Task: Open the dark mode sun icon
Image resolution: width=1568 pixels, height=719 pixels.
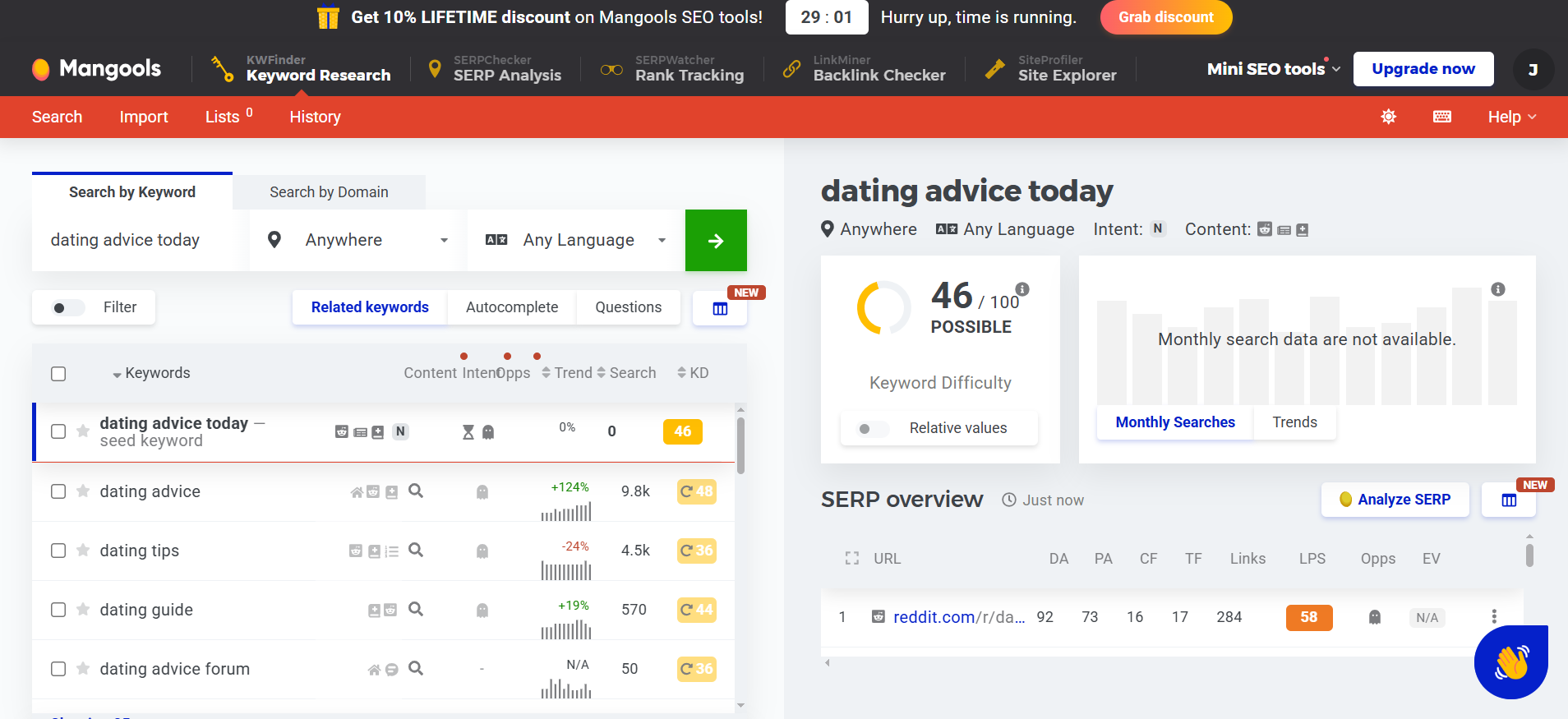Action: pos(1388,117)
